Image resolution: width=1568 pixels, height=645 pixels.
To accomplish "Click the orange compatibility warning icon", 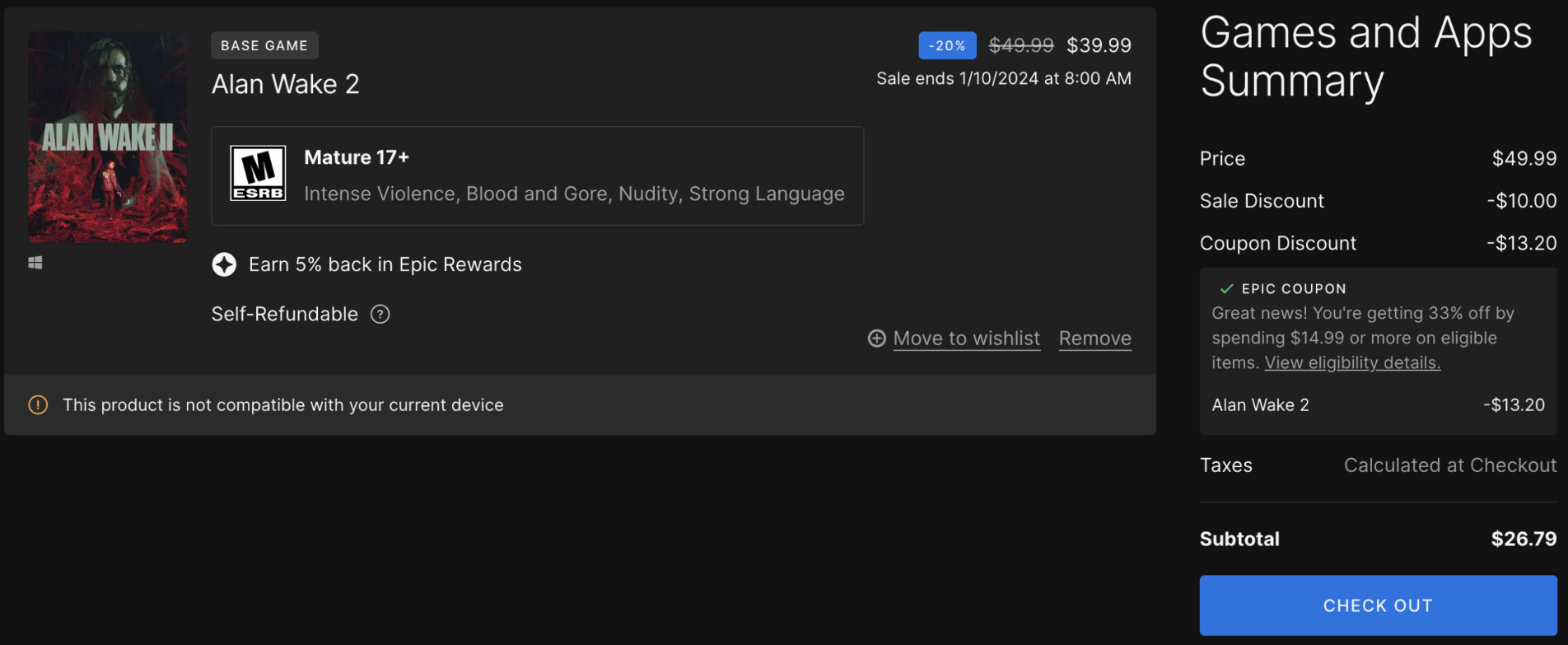I will coord(38,405).
